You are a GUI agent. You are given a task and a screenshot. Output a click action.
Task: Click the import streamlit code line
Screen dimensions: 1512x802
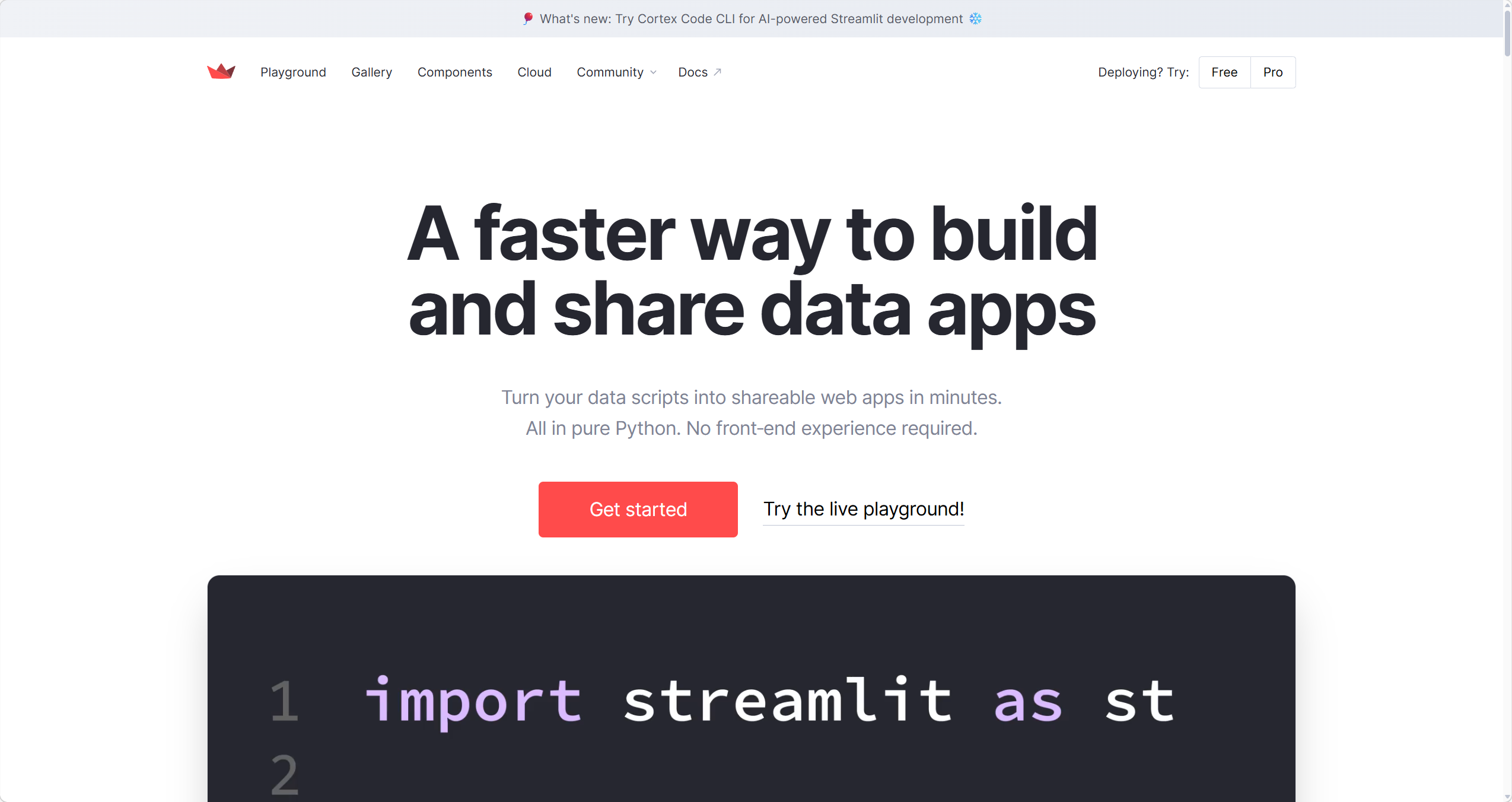click(x=768, y=701)
